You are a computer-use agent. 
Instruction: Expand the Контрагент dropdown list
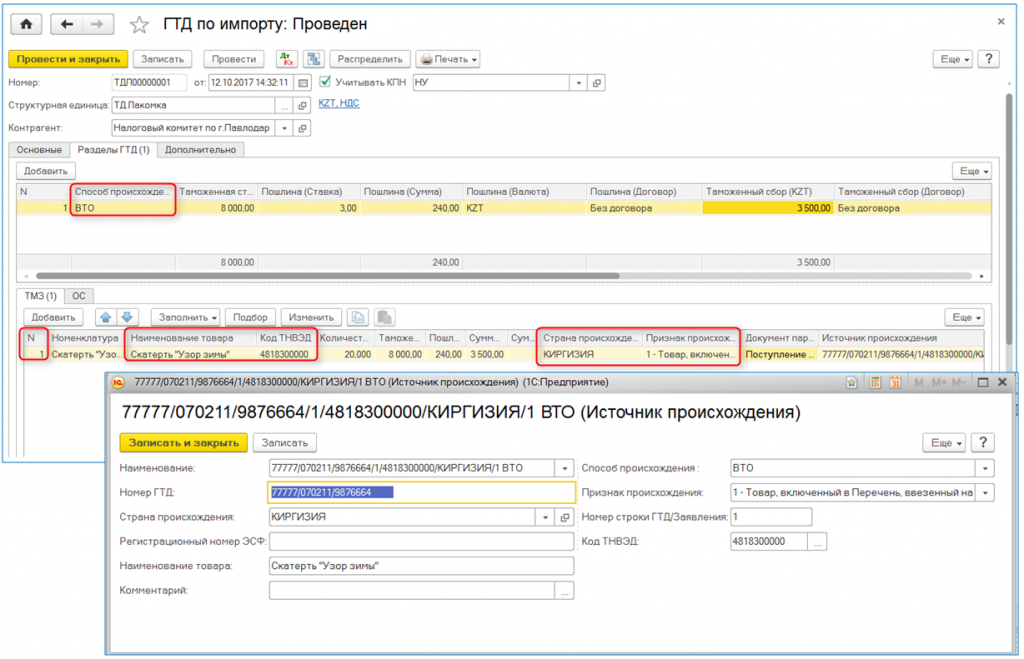coord(283,128)
